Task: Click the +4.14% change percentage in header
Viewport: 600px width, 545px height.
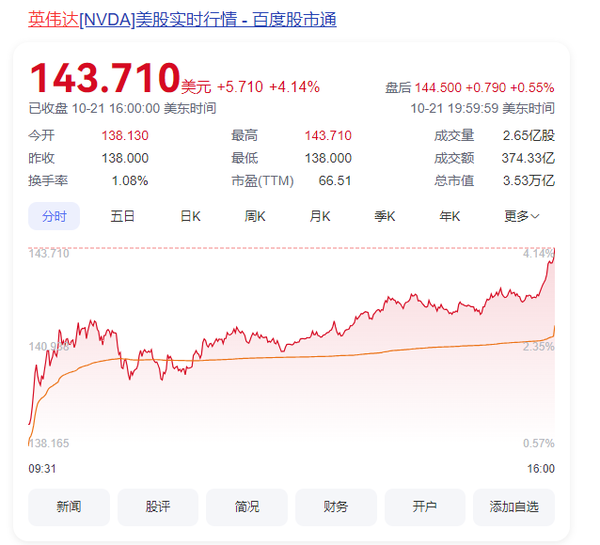Action: click(295, 87)
